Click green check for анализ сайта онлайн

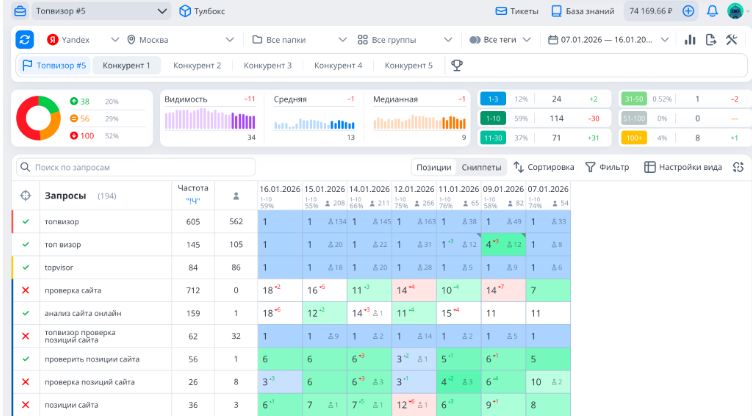(x=26, y=313)
